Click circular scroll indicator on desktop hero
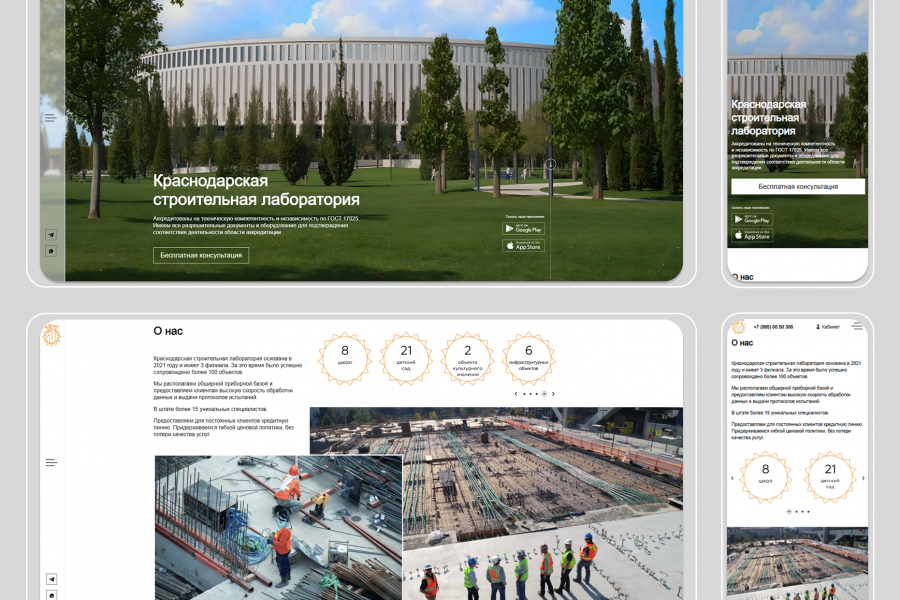The width and height of the screenshot is (900, 600). pos(550,165)
